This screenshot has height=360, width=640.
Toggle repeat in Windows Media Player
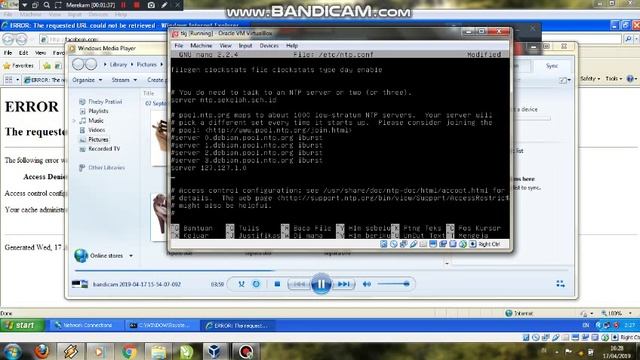click(x=256, y=284)
